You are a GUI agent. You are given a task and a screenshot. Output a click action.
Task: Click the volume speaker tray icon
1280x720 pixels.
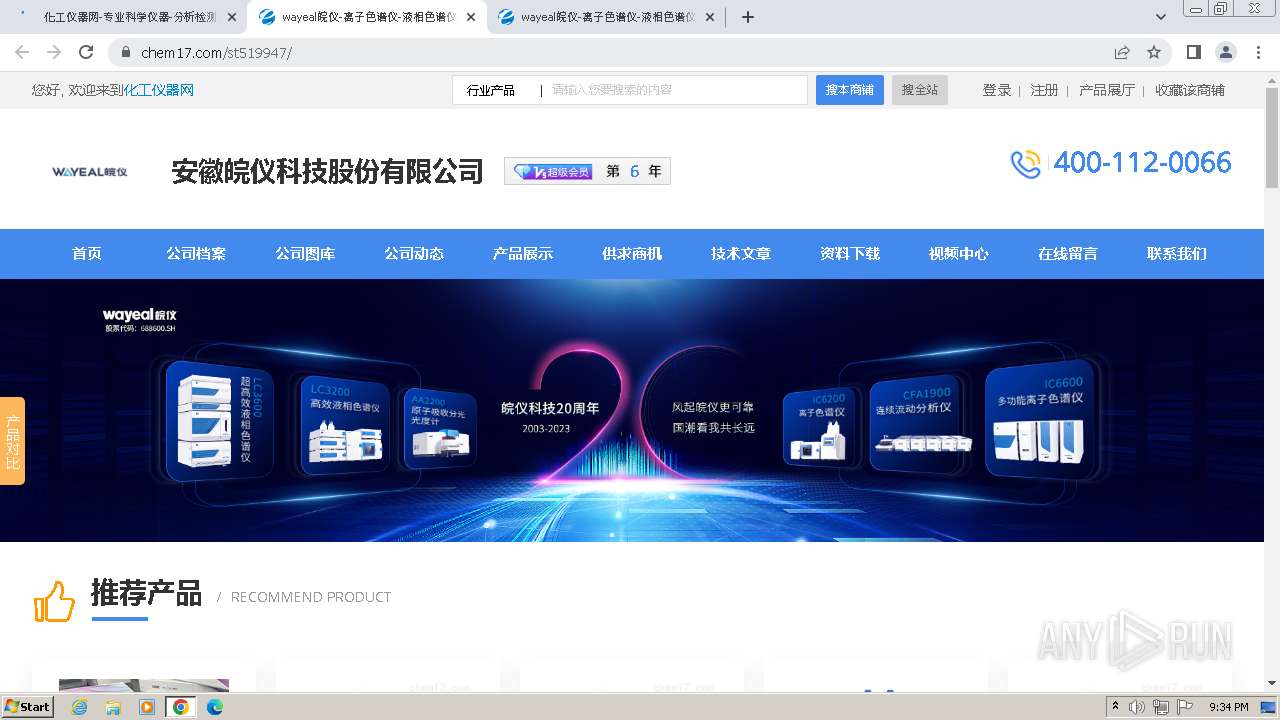pyautogui.click(x=1137, y=707)
